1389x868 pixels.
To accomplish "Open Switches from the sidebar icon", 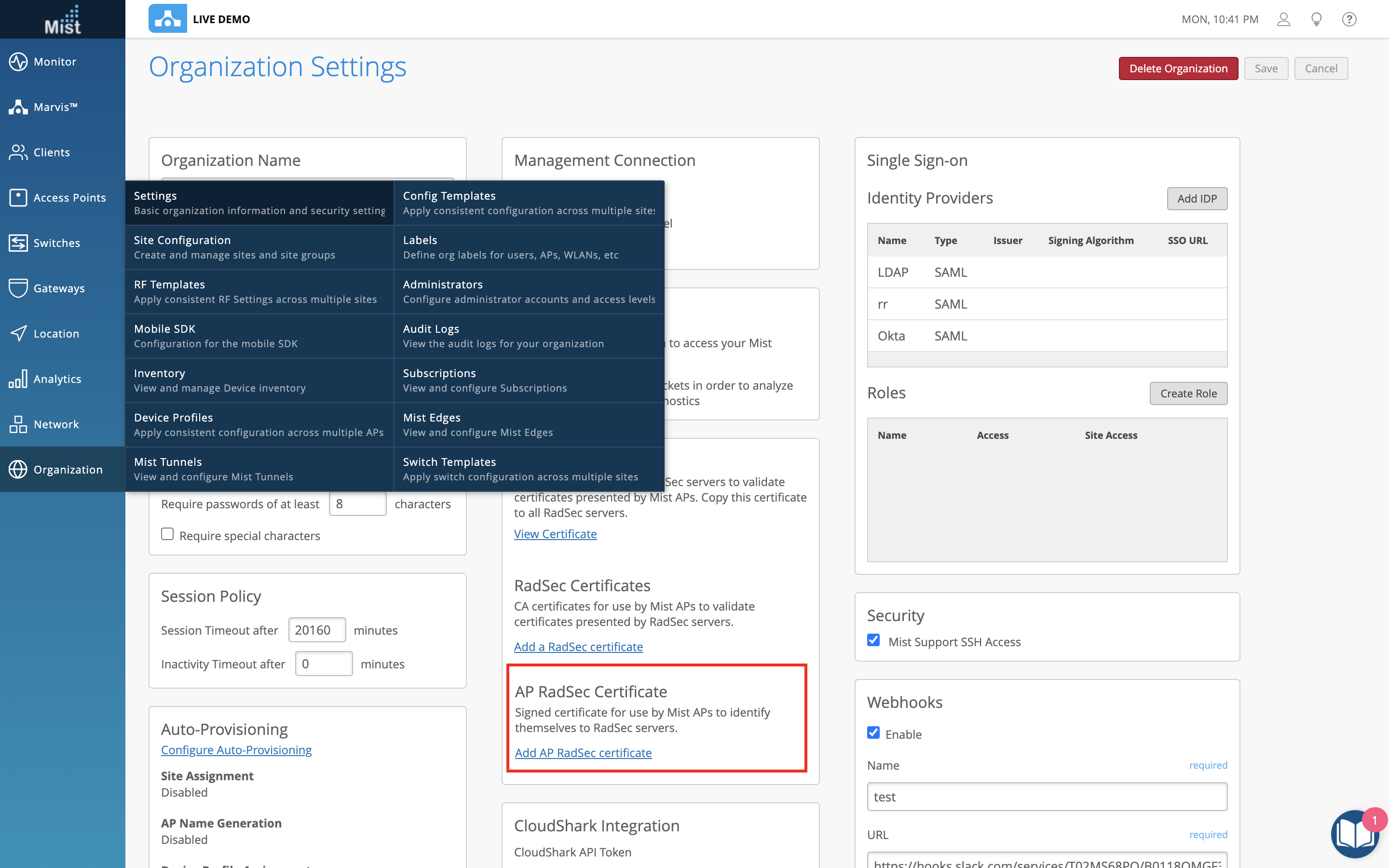I will (18, 243).
